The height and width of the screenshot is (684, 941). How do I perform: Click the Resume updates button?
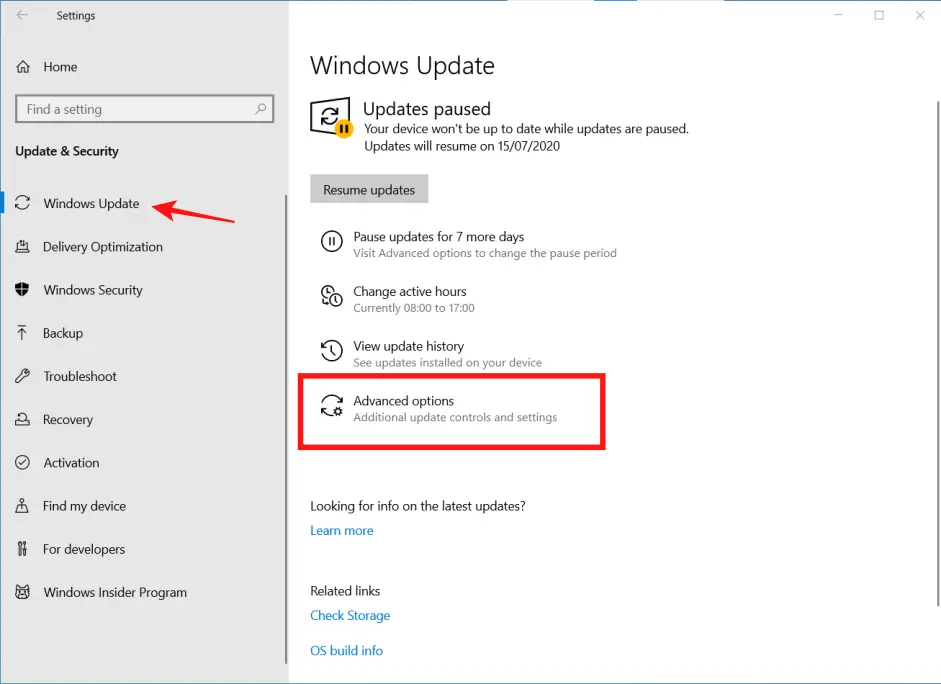click(369, 189)
